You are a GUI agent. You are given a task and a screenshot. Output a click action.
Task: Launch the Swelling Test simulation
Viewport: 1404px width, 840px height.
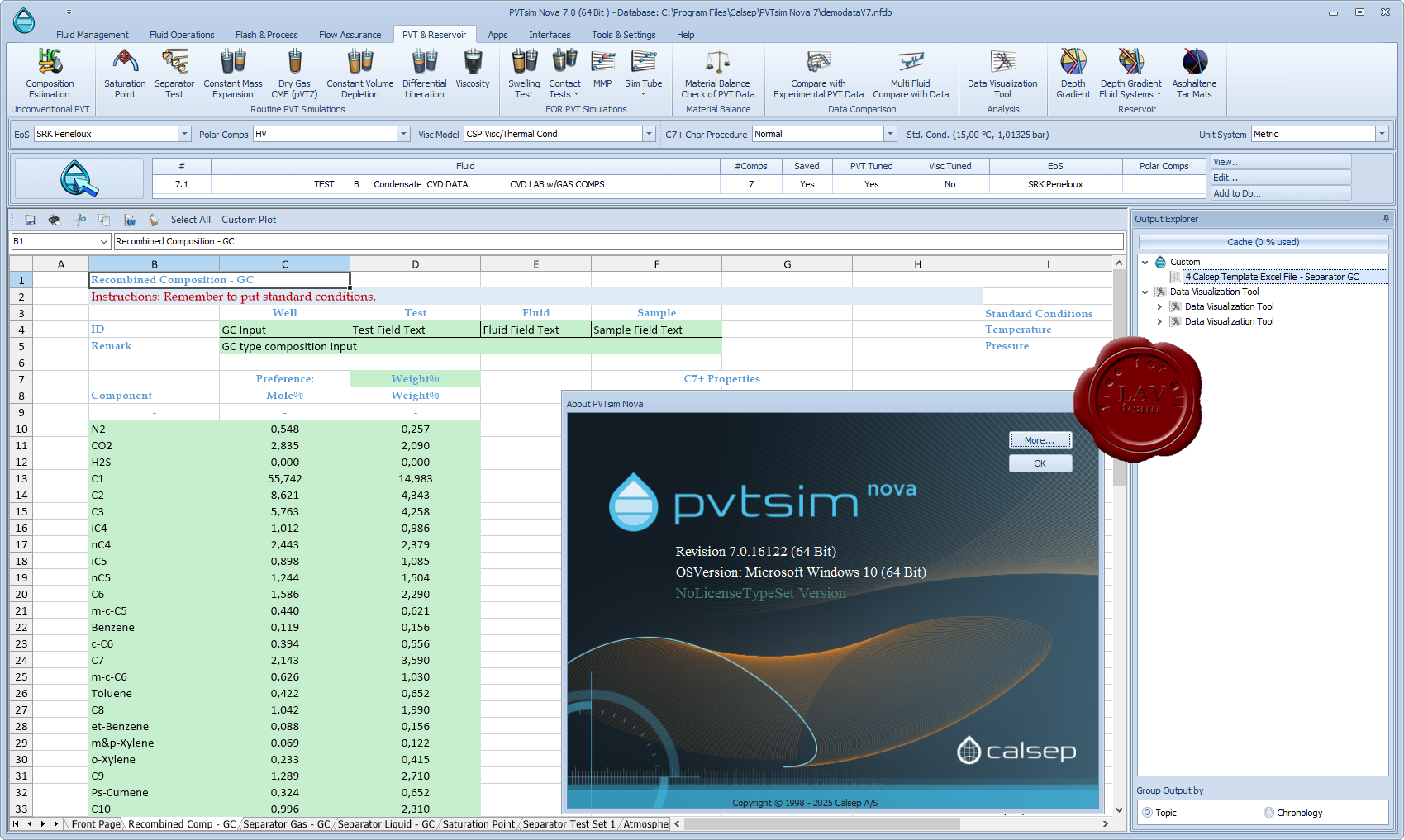pos(524,73)
